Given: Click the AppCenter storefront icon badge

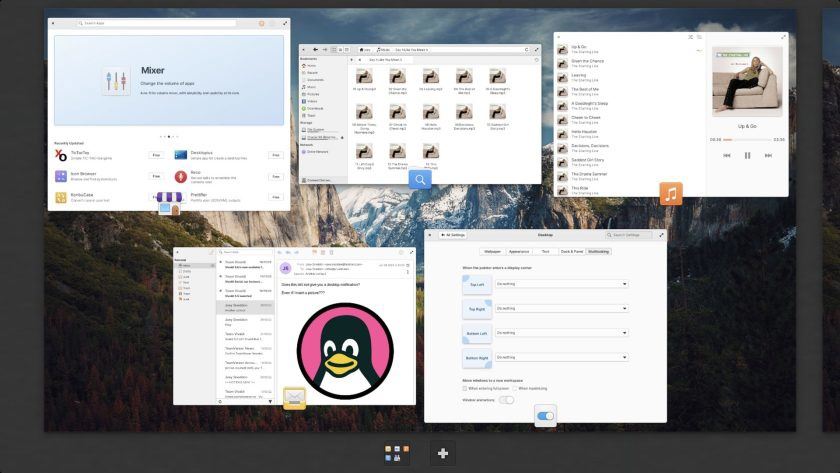Looking at the screenshot, I should click(x=169, y=204).
